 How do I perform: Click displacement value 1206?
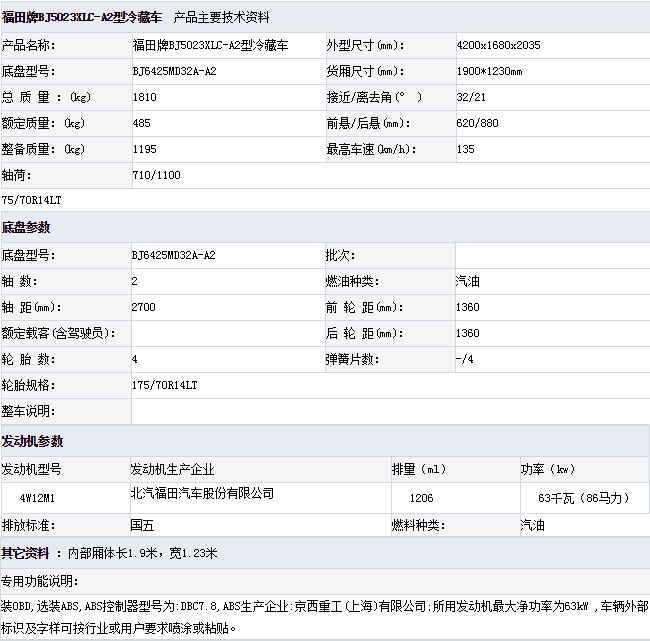click(x=421, y=498)
